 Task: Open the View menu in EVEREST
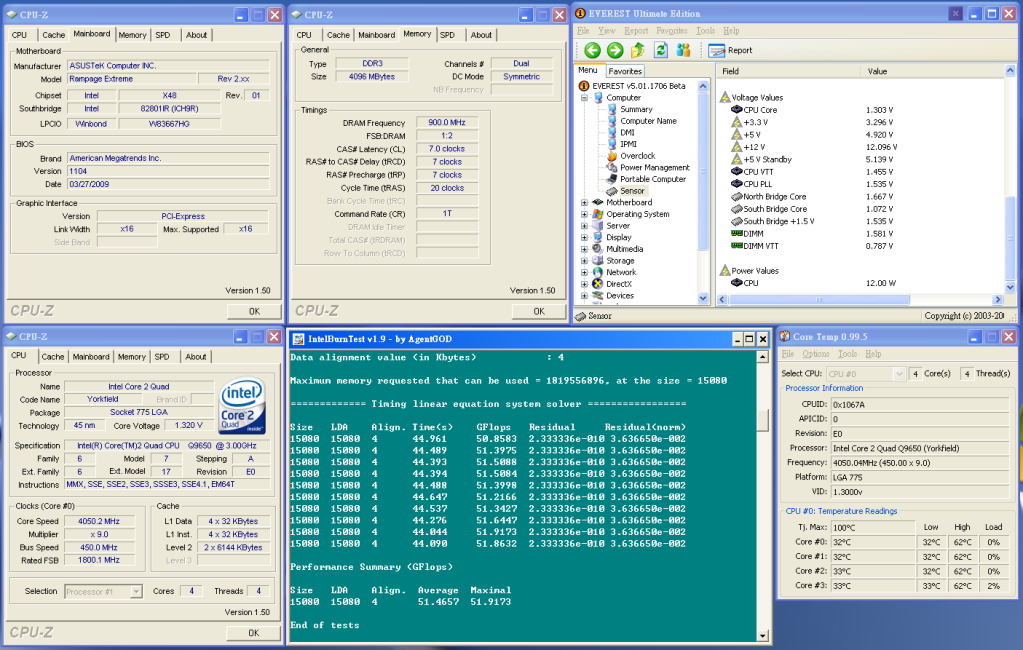coord(607,31)
